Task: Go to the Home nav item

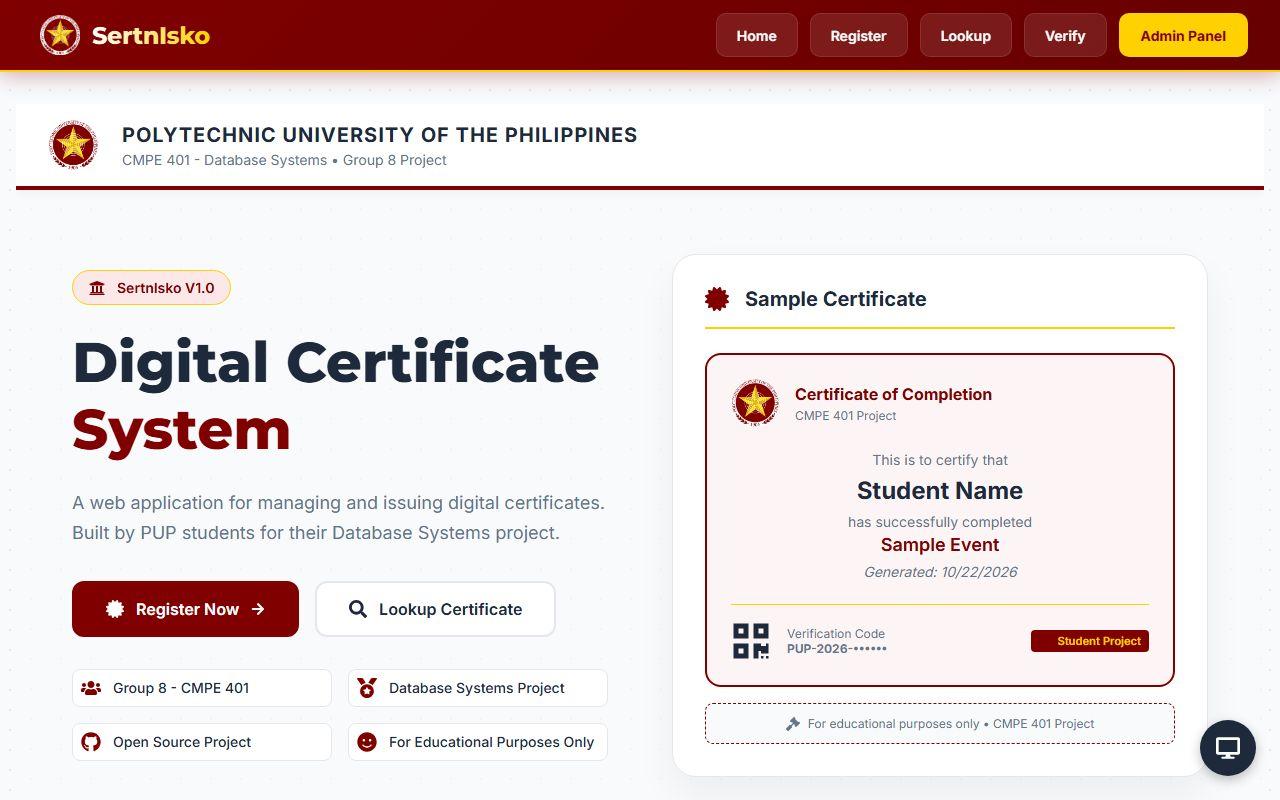Action: click(757, 35)
